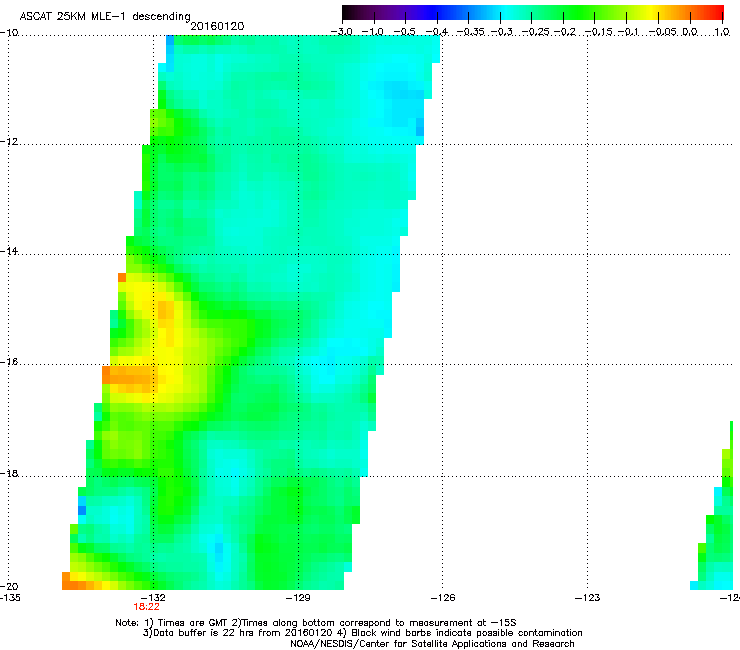Click the 1.0 label ending the color scale
Screen dimensions: 740x650
722,32
